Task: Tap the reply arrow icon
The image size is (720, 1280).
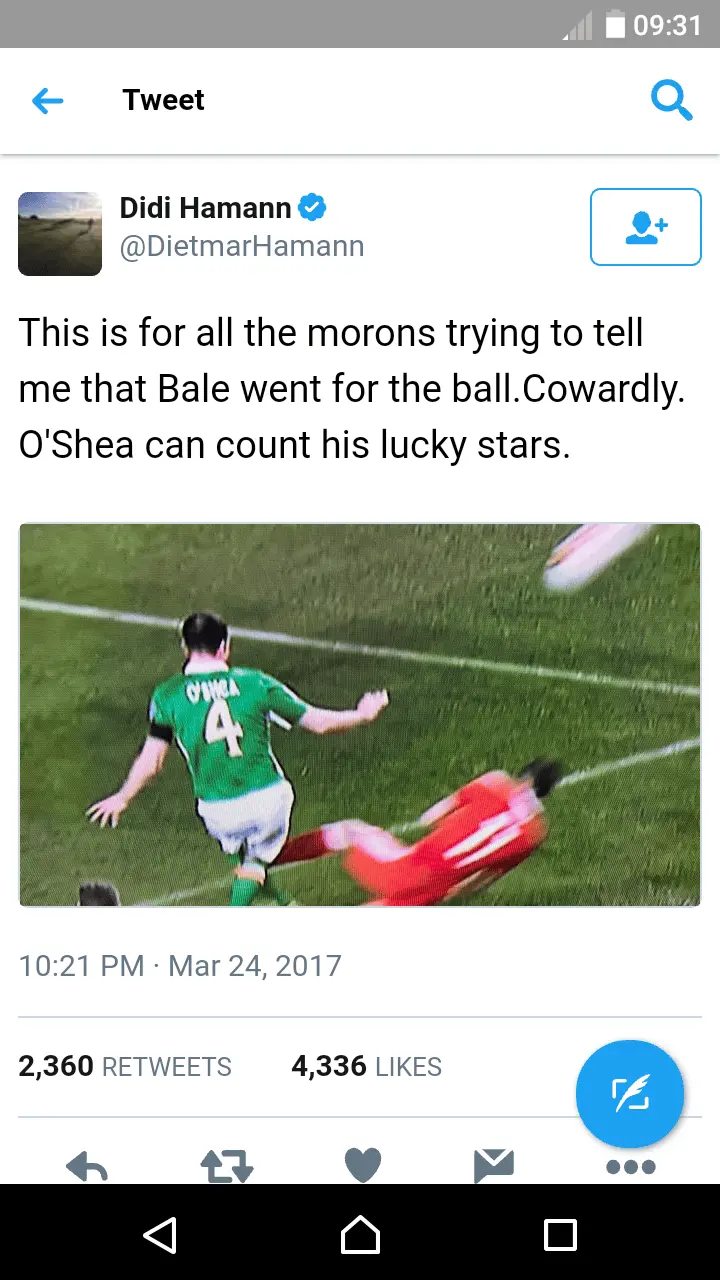Action: click(87, 1167)
